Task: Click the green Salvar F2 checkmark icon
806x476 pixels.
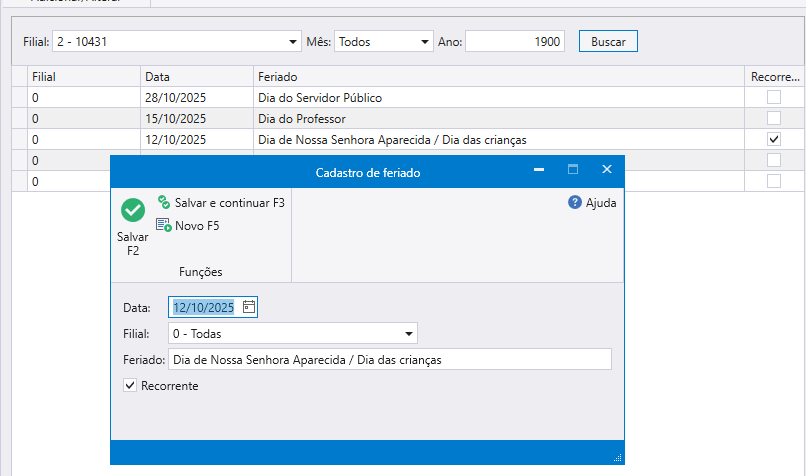Action: click(132, 210)
